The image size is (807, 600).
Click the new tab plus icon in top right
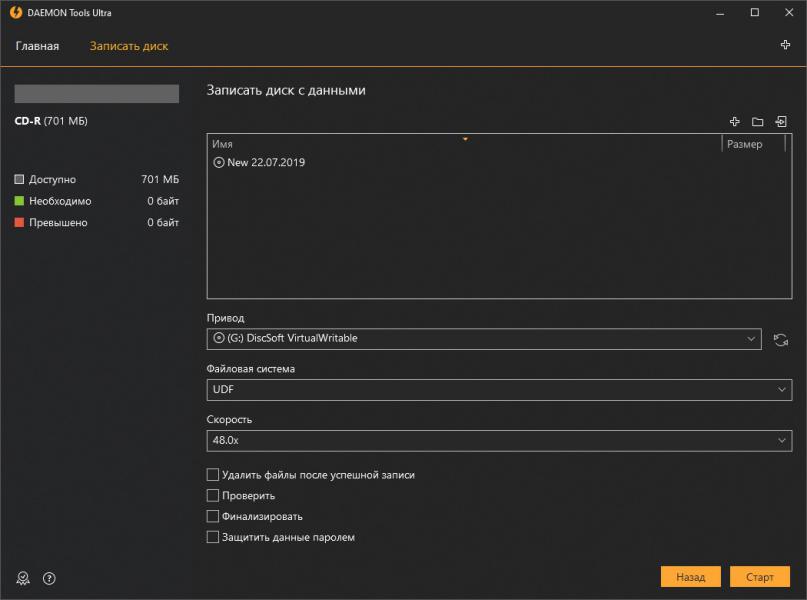click(x=785, y=46)
